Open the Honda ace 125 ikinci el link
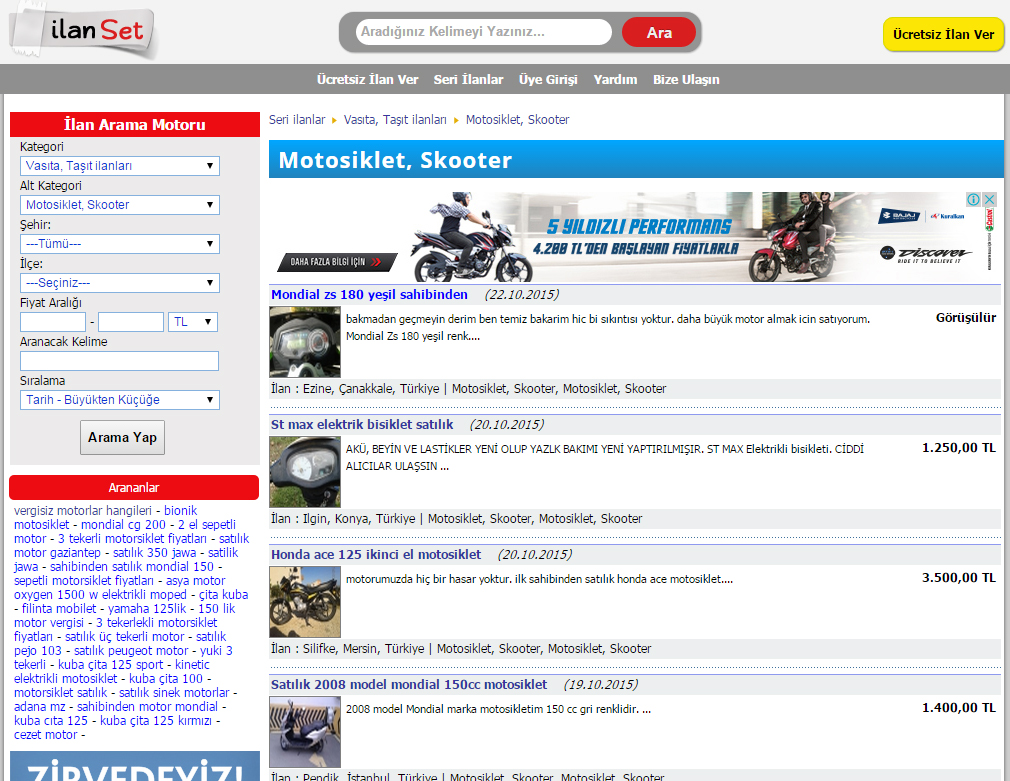Screen dimensions: 1010x781 (376, 554)
